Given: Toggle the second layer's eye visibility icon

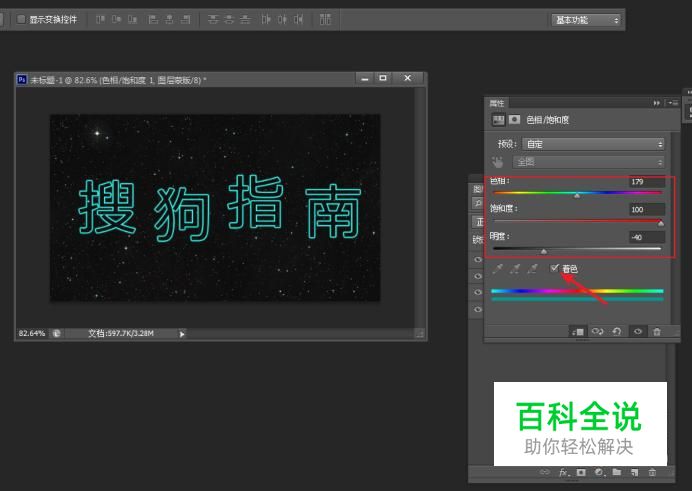Looking at the screenshot, I should pos(478,276).
